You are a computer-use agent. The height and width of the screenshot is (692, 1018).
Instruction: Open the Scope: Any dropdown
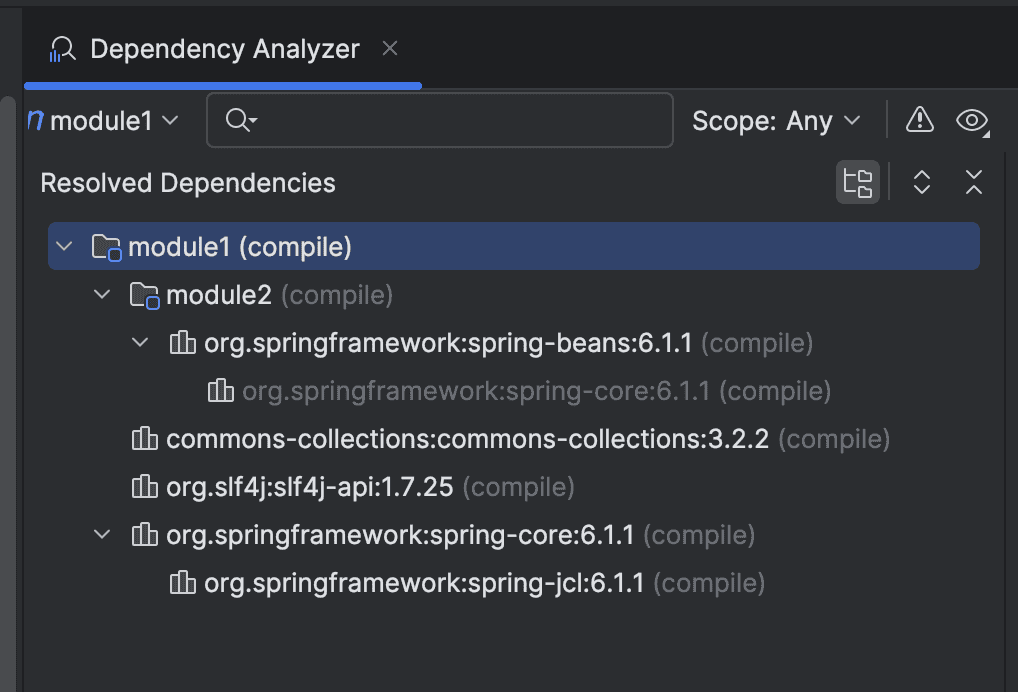pos(776,121)
